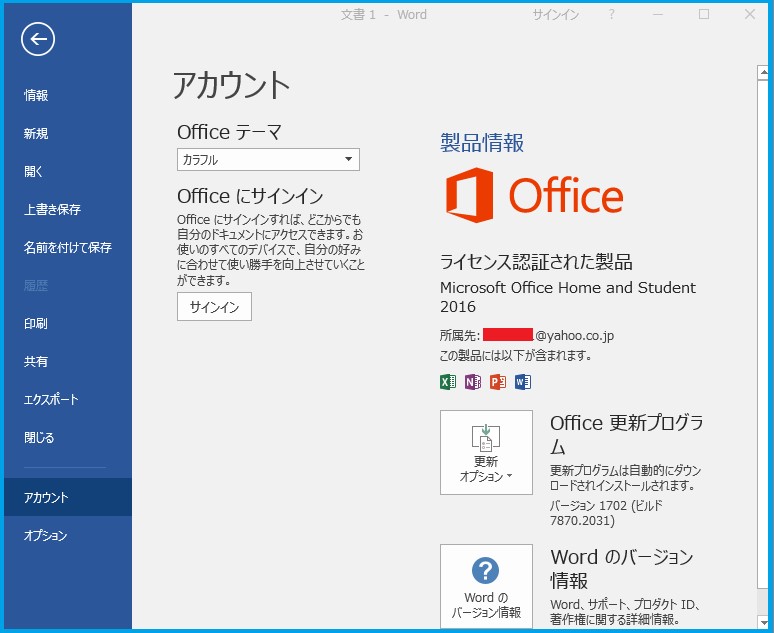The width and height of the screenshot is (774, 633).
Task: Open 共有 in the sidebar
Action: click(68, 361)
